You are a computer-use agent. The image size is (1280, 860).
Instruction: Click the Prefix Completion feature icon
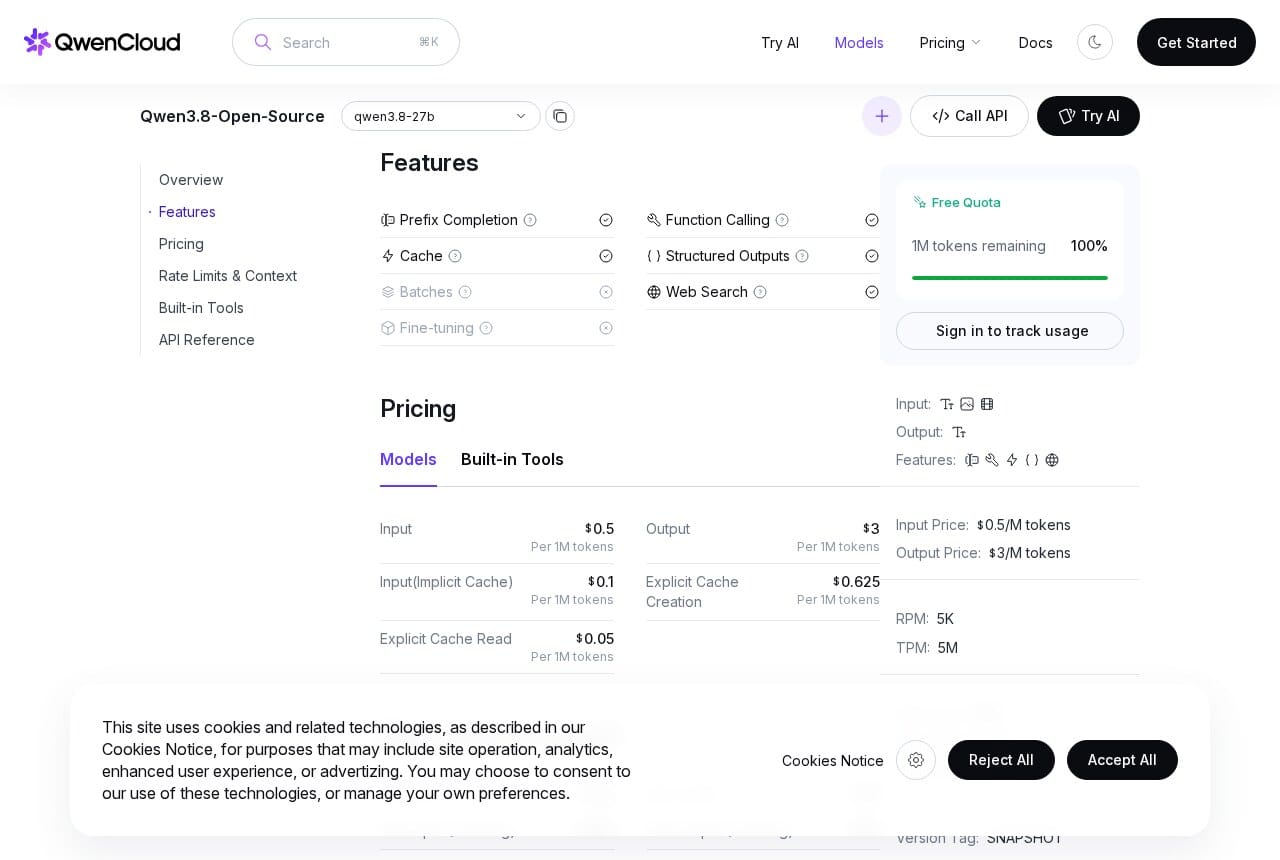(x=388, y=220)
